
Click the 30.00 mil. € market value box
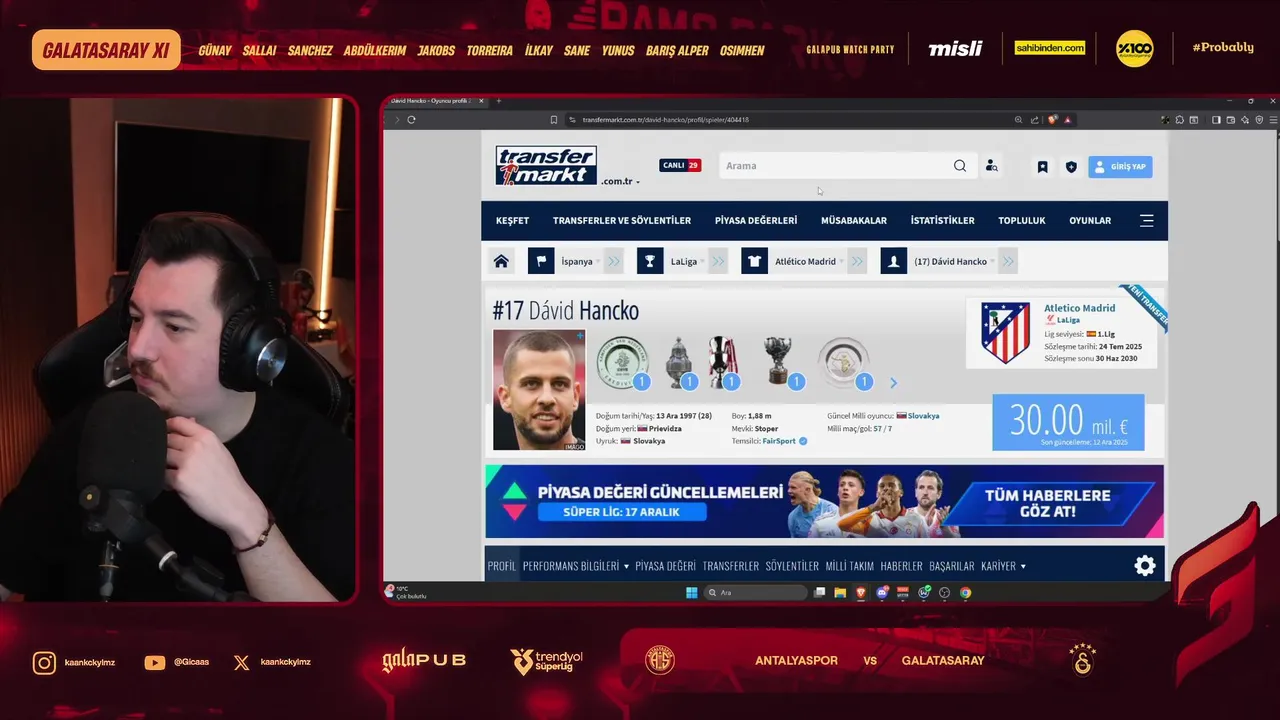[x=1068, y=422]
